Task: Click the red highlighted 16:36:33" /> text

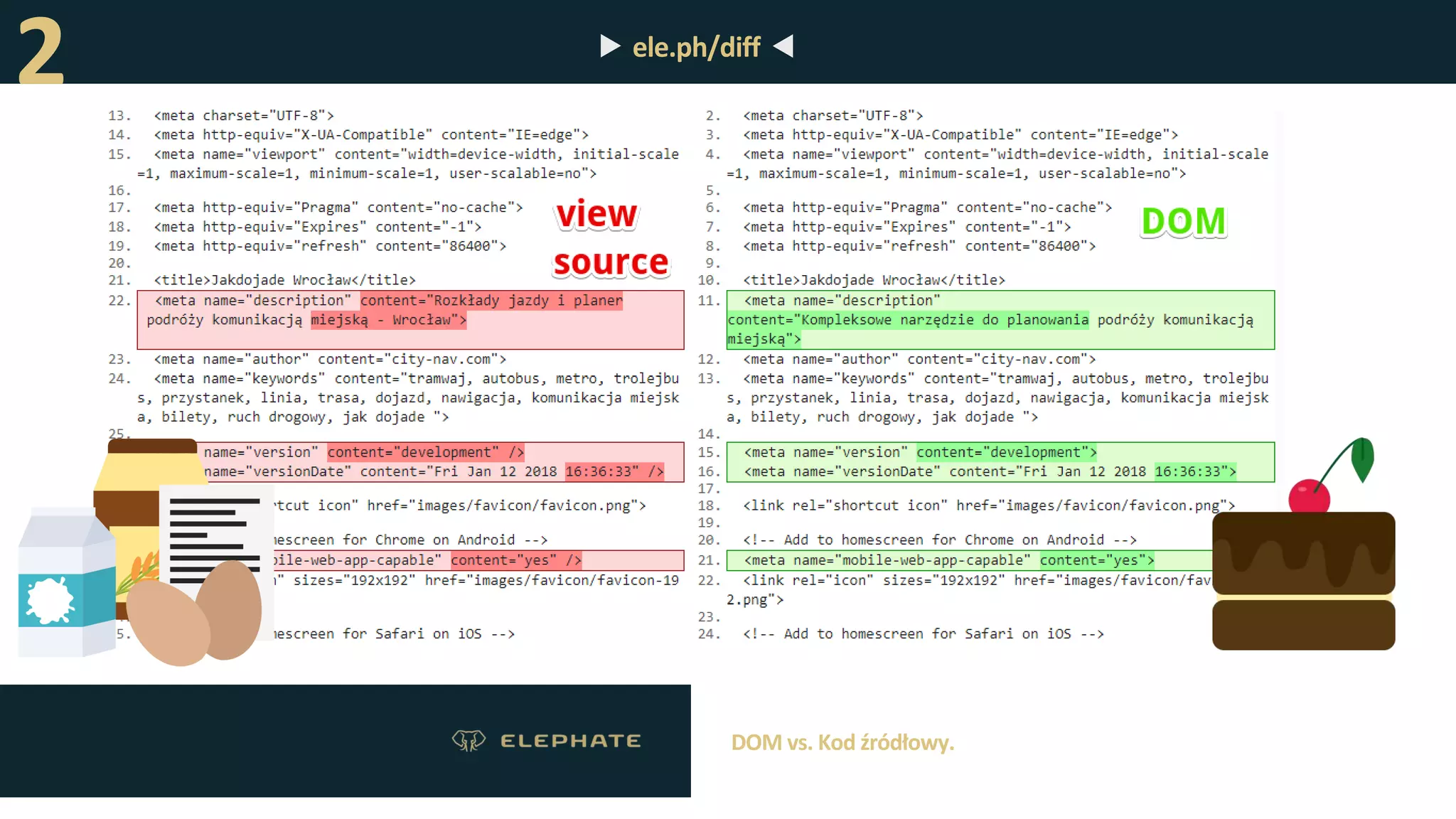Action: [x=614, y=471]
